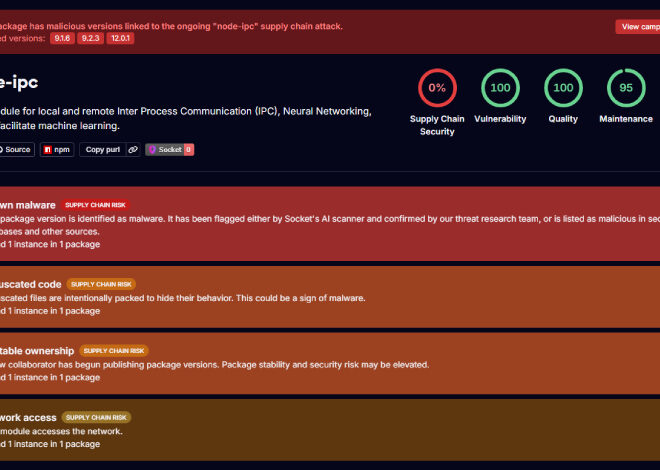
Task: Click the Vulnerability score label
Action: (500, 119)
